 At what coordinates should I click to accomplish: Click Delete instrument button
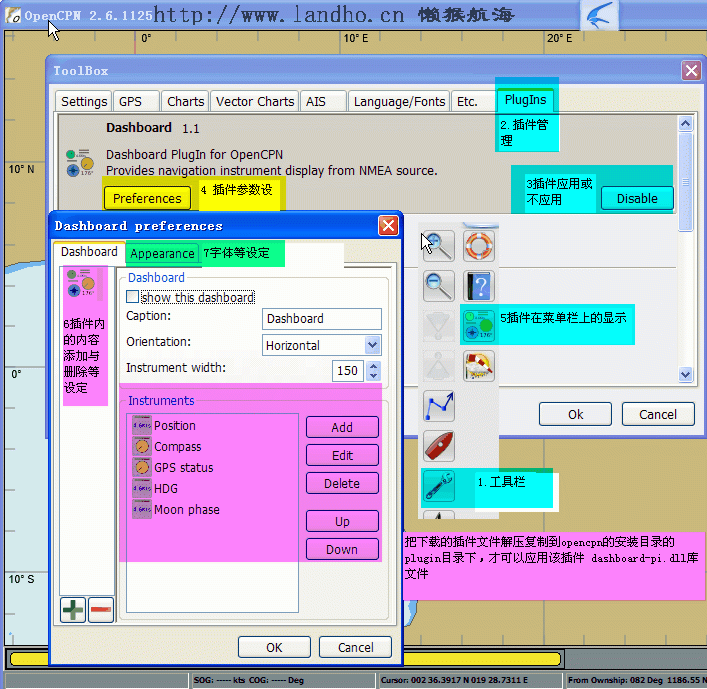point(342,483)
